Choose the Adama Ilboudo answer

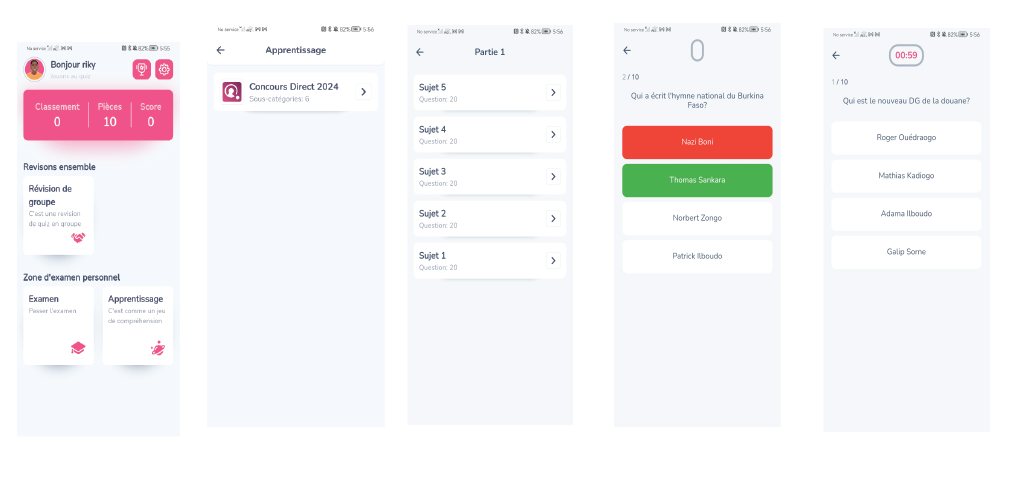click(906, 214)
